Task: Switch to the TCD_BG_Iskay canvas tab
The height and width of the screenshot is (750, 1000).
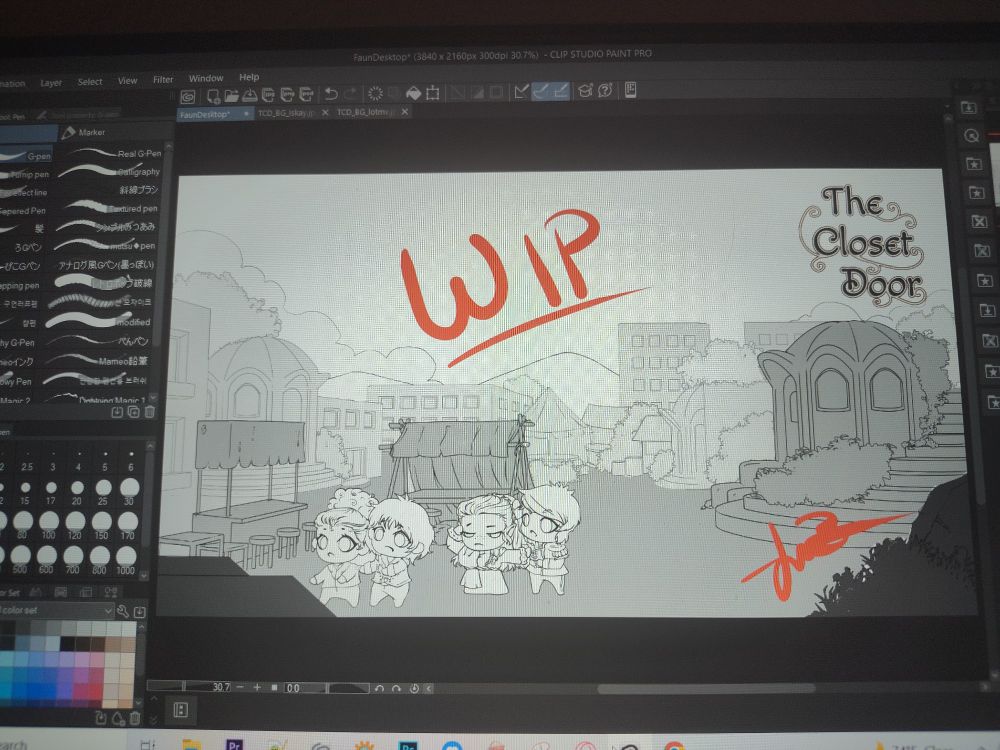Action: click(286, 113)
